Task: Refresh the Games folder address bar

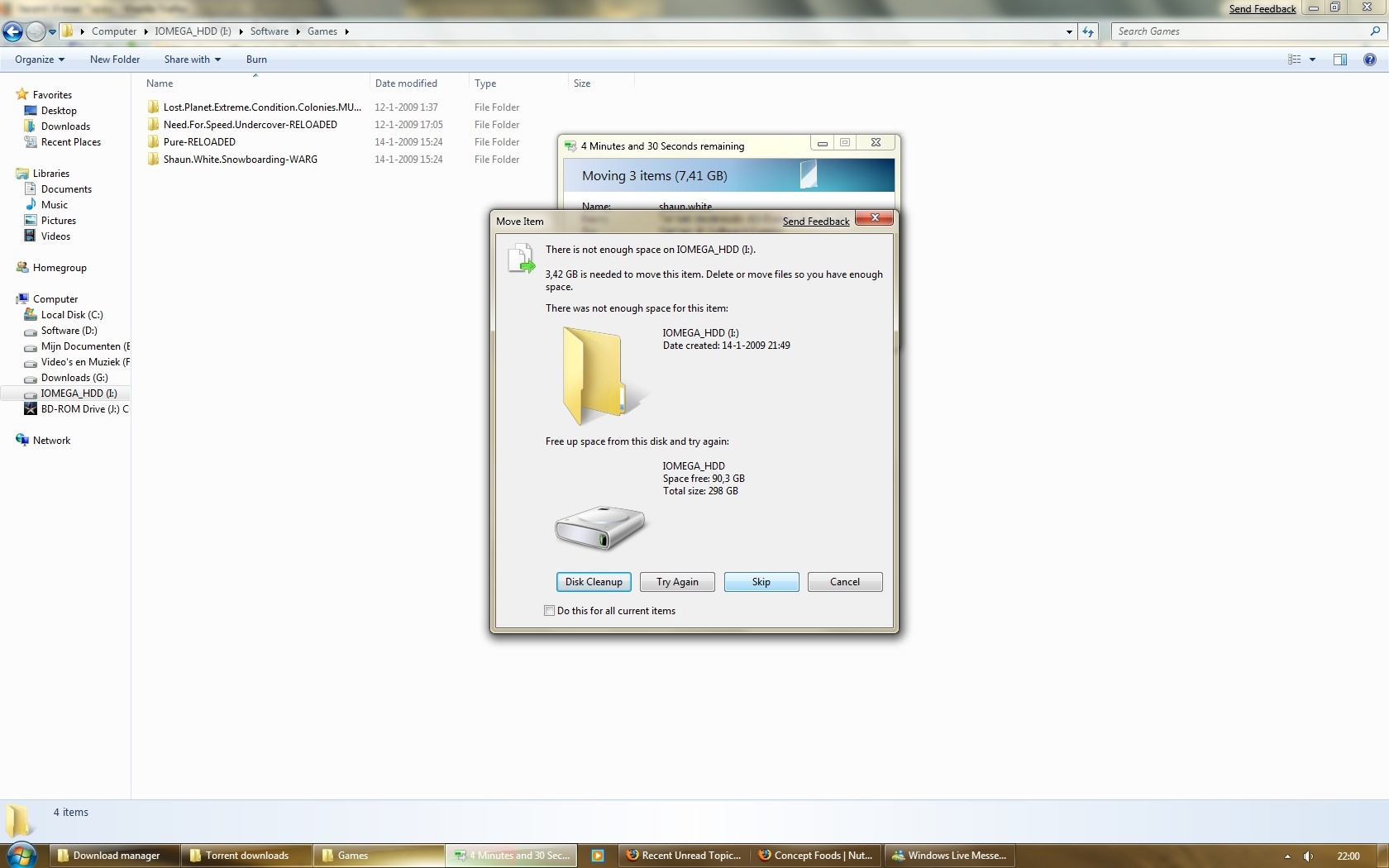Action: (x=1088, y=31)
